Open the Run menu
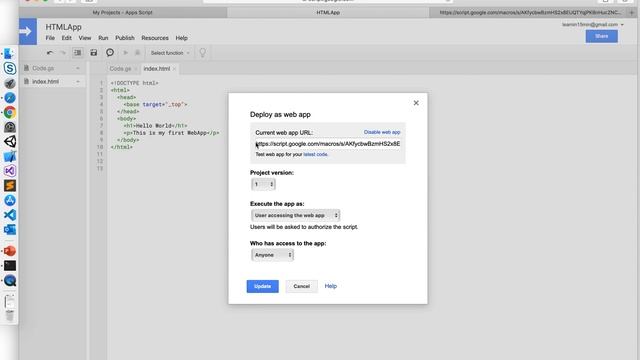The height and width of the screenshot is (360, 640). tap(103, 38)
